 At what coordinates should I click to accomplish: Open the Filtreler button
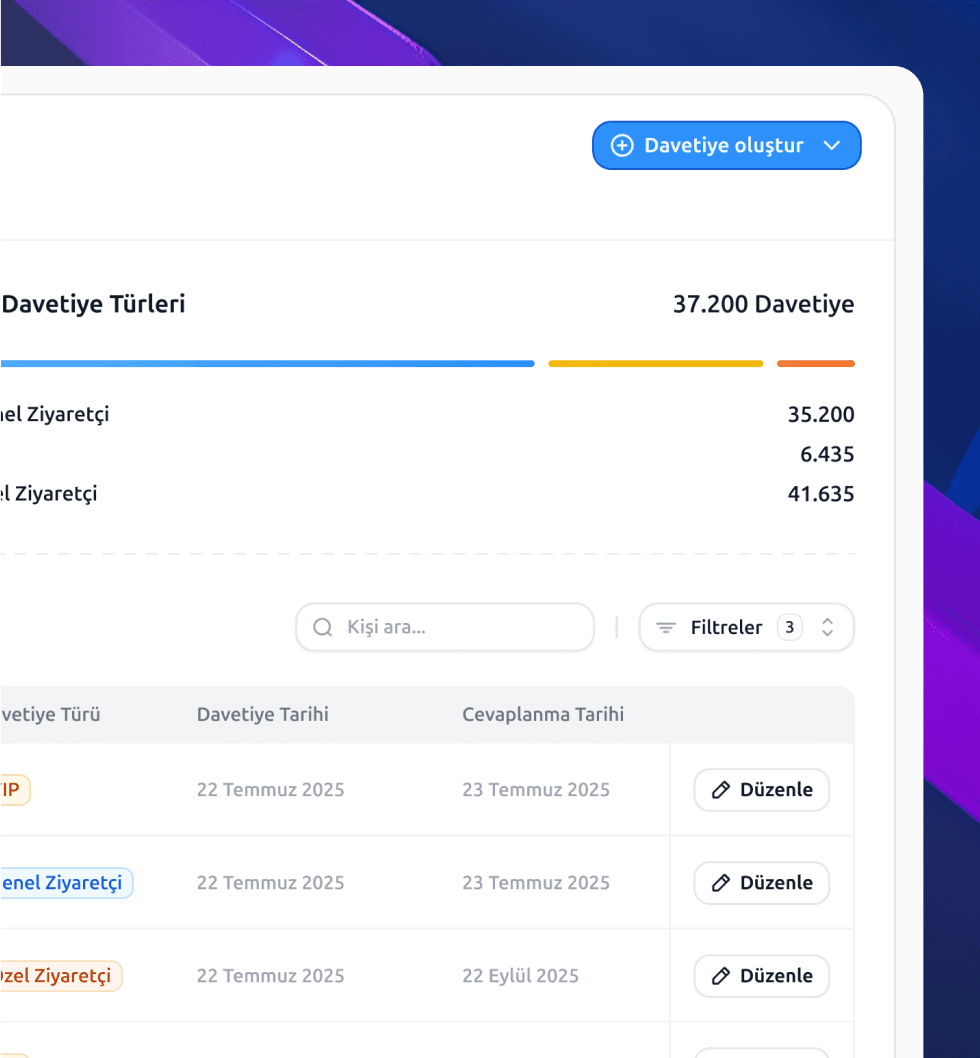click(726, 627)
